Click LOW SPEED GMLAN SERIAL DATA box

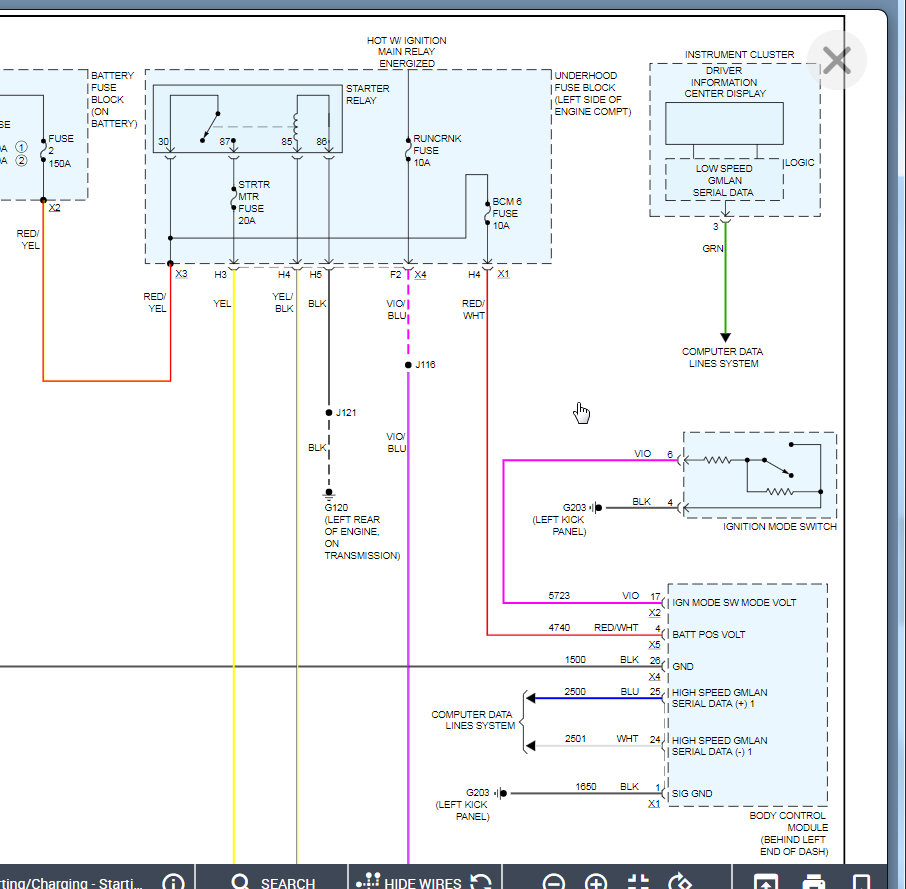724,180
